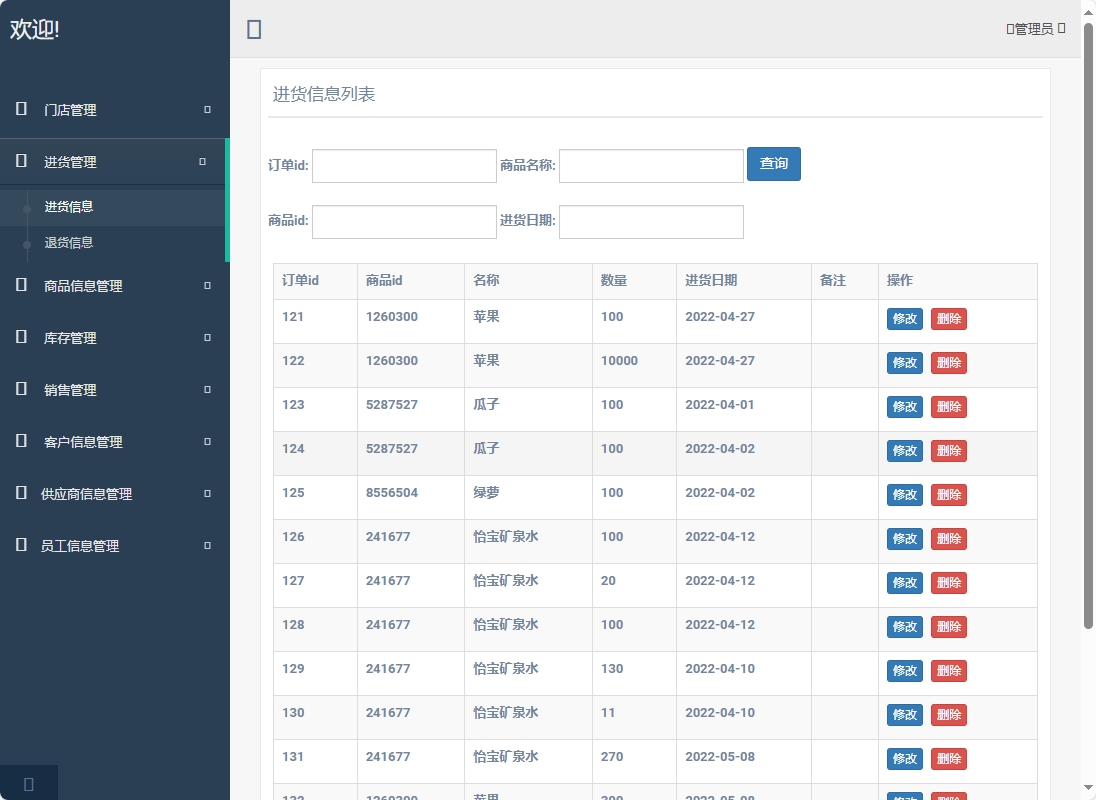Click the 进货管理 sidebar icon
1096x800 pixels.
(x=20, y=161)
